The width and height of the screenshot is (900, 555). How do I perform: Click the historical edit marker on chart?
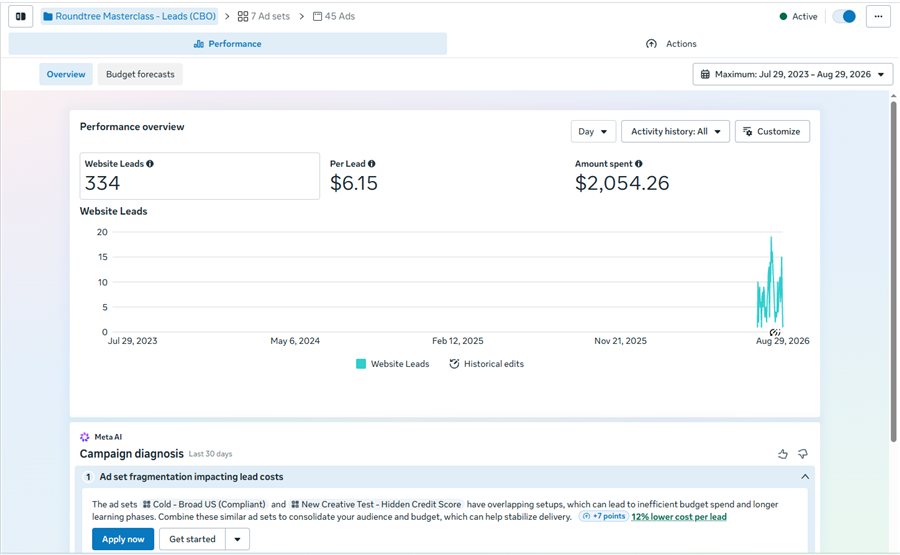tap(775, 332)
